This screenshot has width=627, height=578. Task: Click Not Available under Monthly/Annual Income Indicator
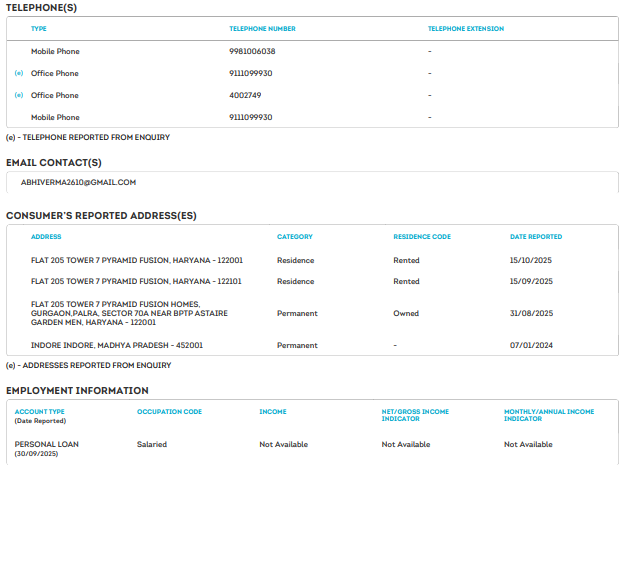pos(528,444)
